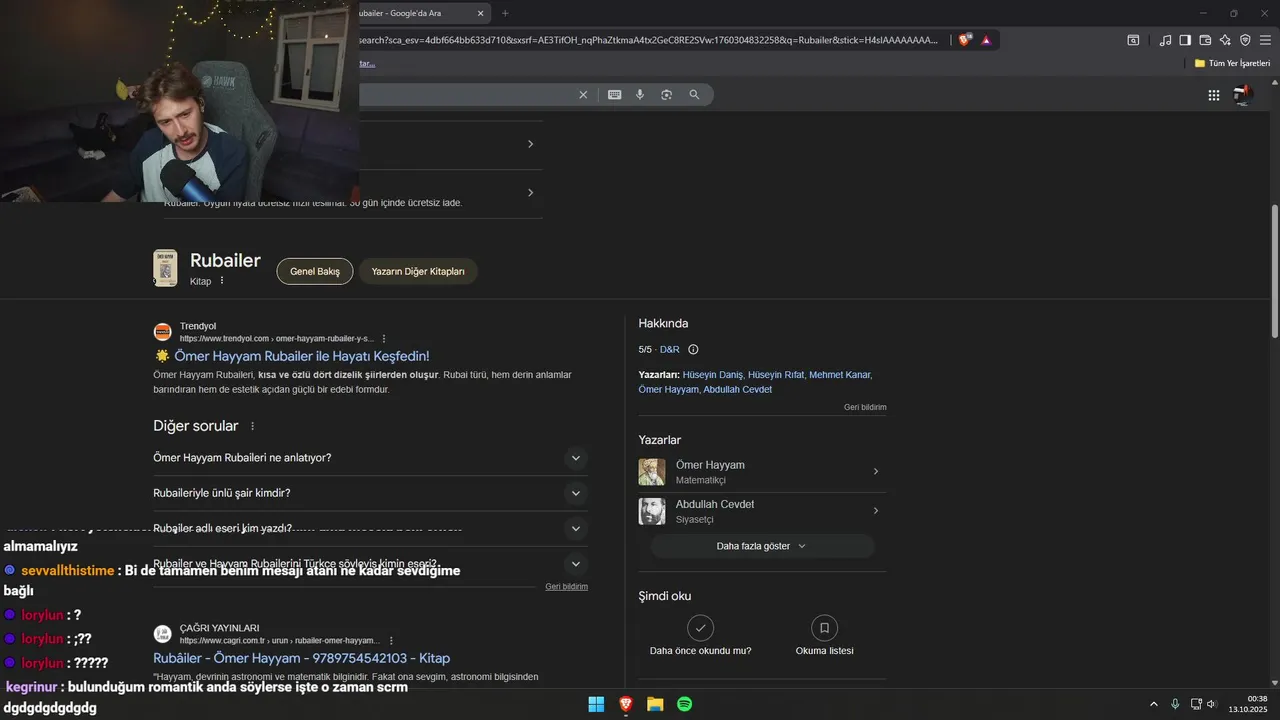Open the browser hamburger main menu
This screenshot has height=720, width=1280.
point(1265,40)
